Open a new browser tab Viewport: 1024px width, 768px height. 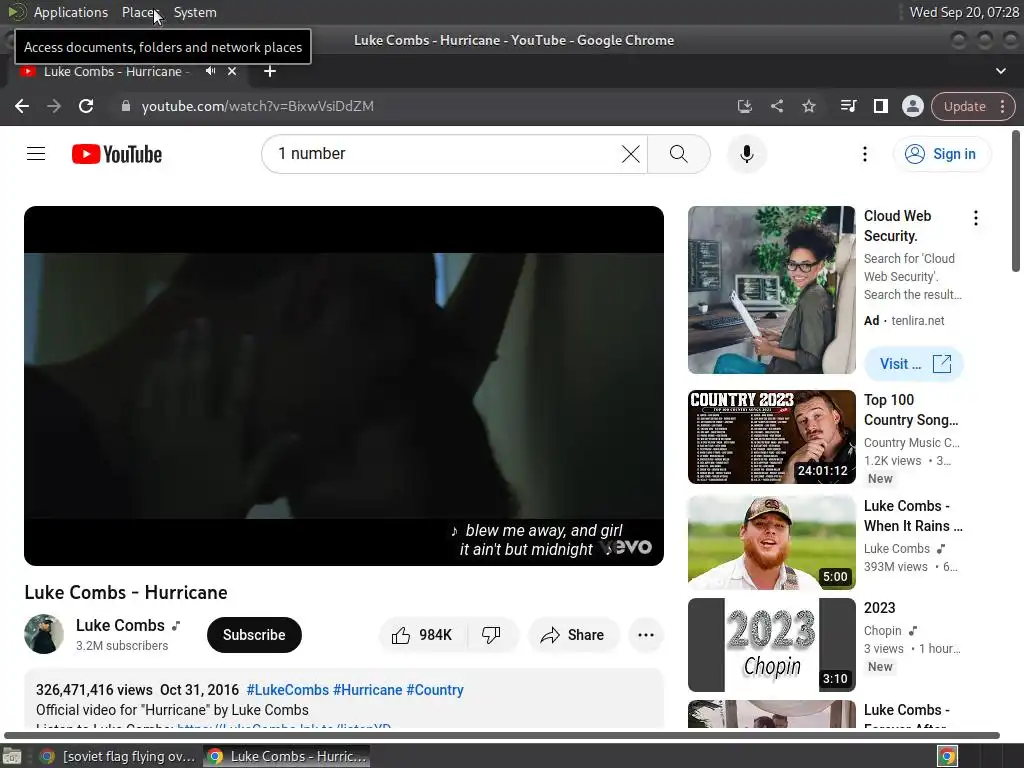click(x=270, y=71)
